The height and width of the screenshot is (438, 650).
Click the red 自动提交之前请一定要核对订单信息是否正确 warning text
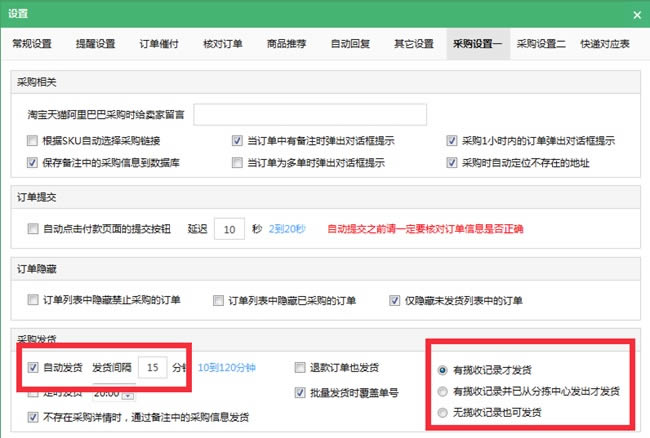[425, 229]
